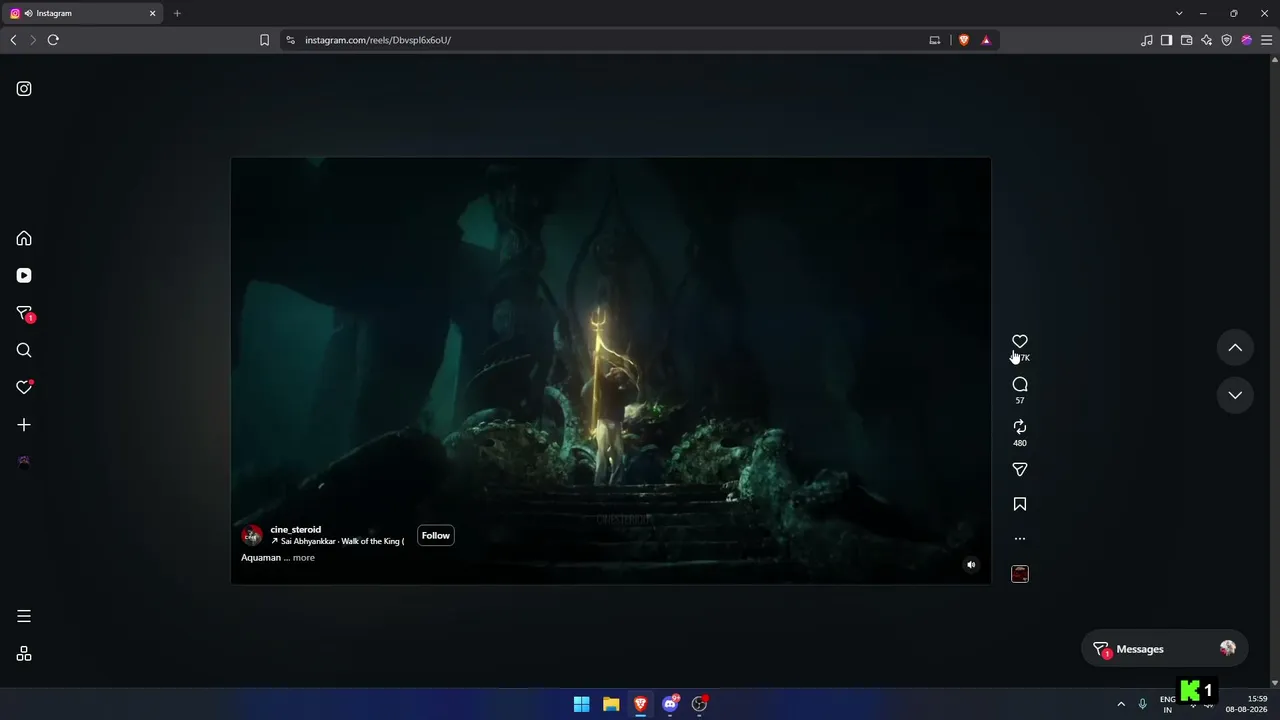Show hidden system tray icons
This screenshot has height=720, width=1280.
pyautogui.click(x=1121, y=704)
